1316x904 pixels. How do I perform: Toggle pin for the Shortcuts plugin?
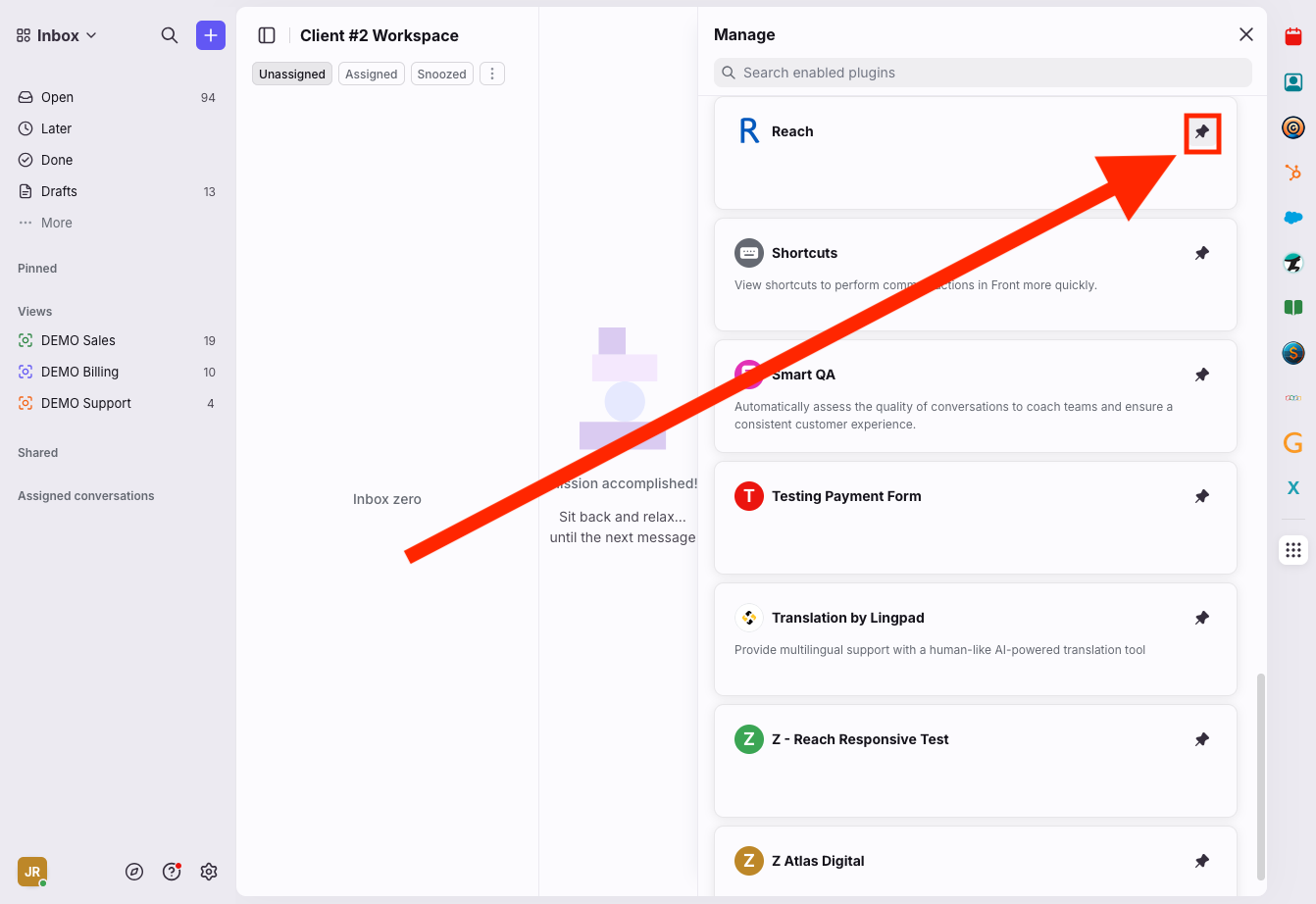point(1201,253)
